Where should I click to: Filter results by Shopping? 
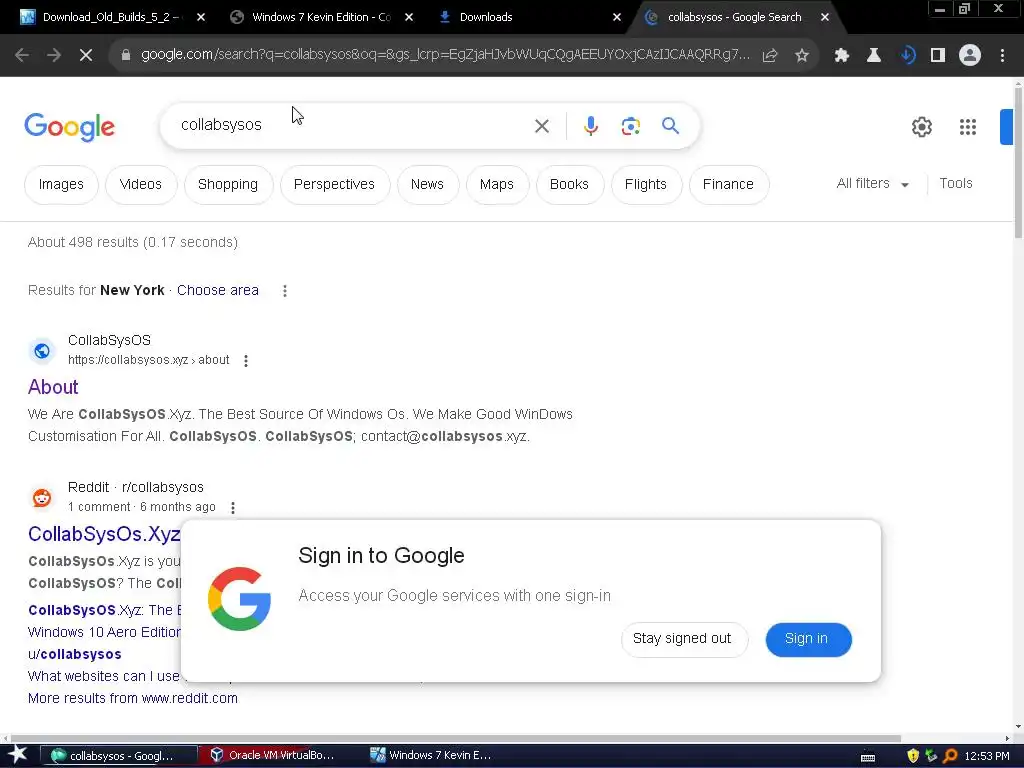point(228,184)
